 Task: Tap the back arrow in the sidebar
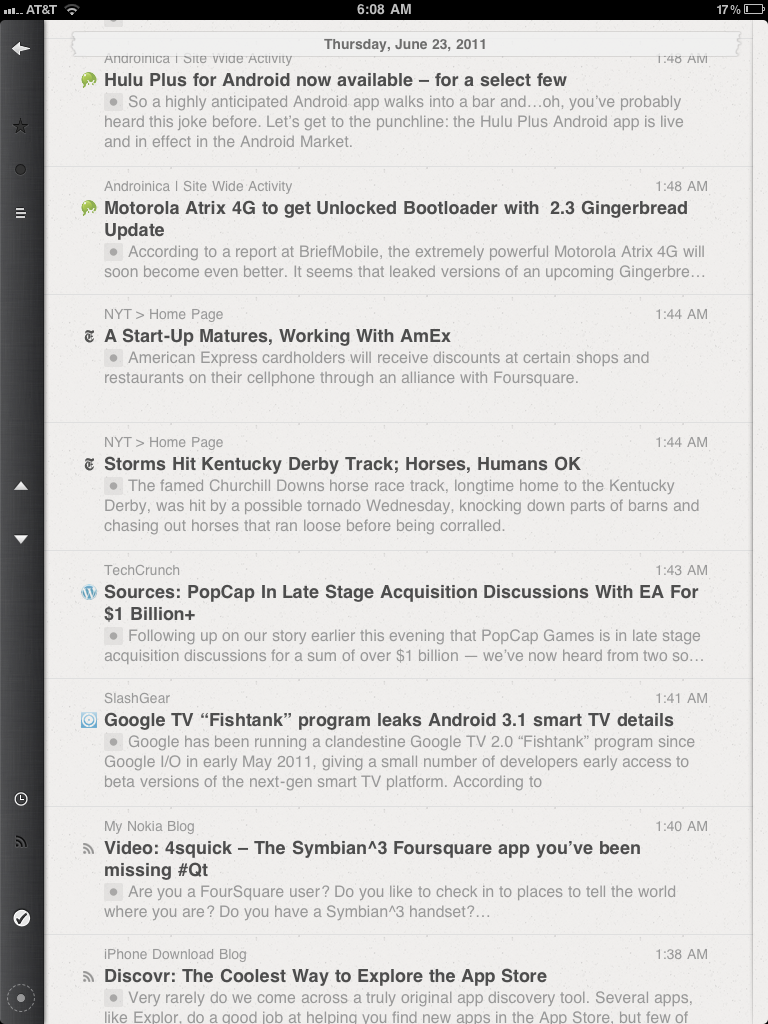pyautogui.click(x=21, y=48)
